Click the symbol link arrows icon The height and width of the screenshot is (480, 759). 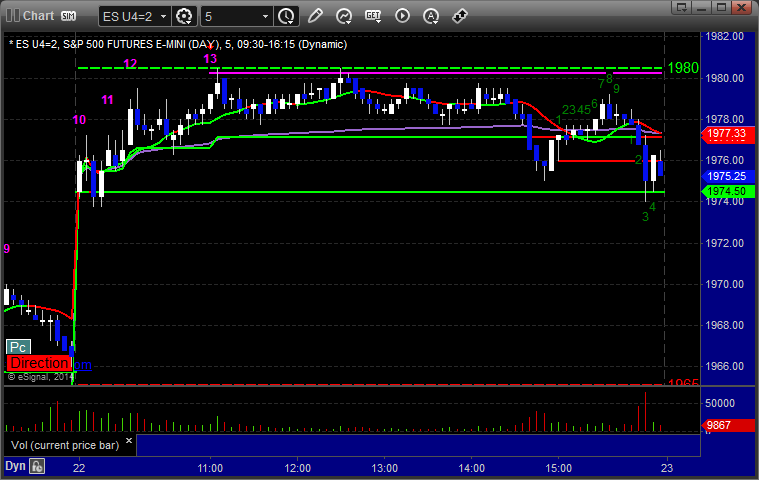point(460,16)
